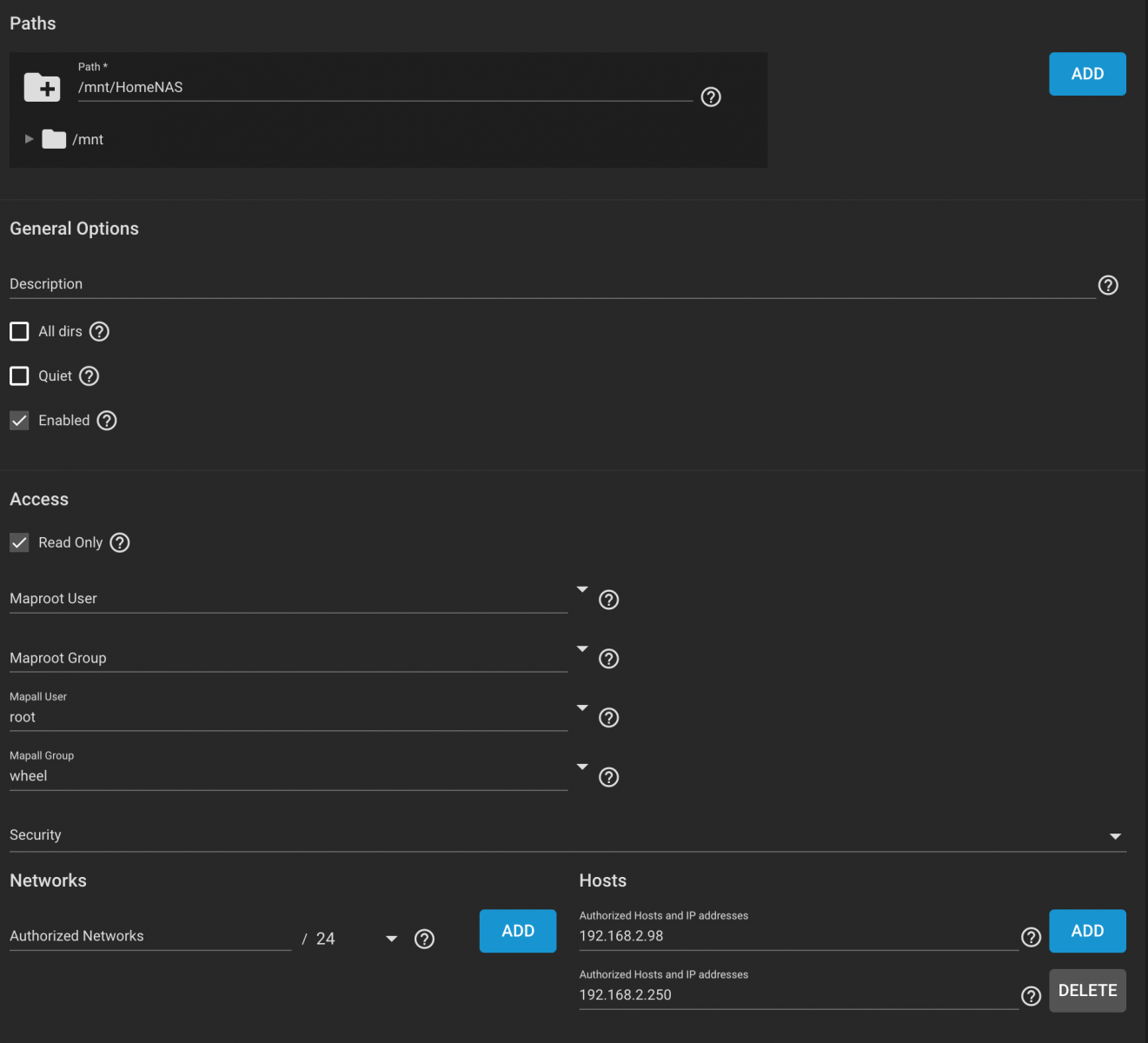The width and height of the screenshot is (1148, 1043).
Task: Click ADD button for Authorized Networks
Action: click(518, 931)
